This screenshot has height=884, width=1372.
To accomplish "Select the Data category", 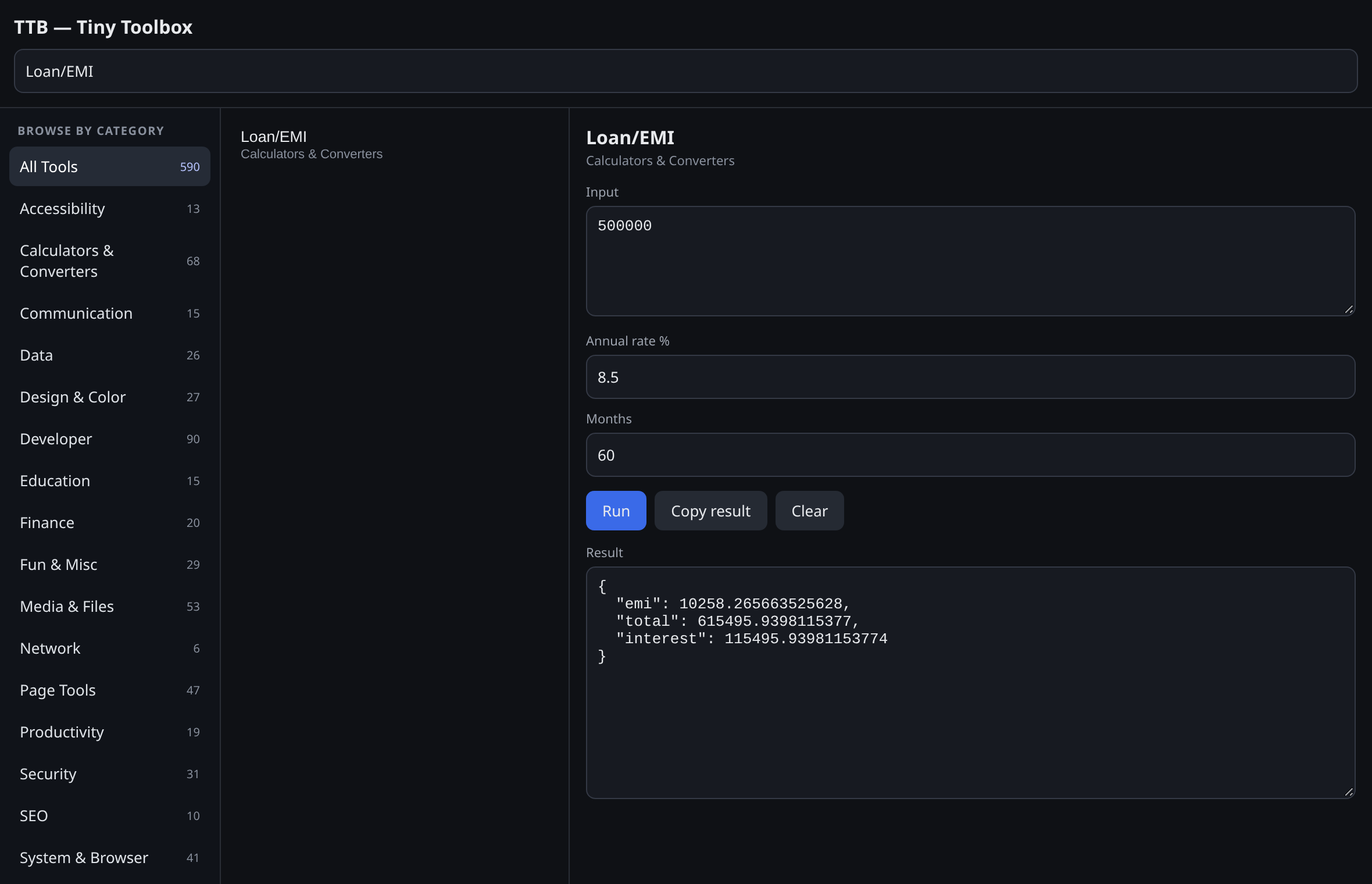I will [x=110, y=355].
